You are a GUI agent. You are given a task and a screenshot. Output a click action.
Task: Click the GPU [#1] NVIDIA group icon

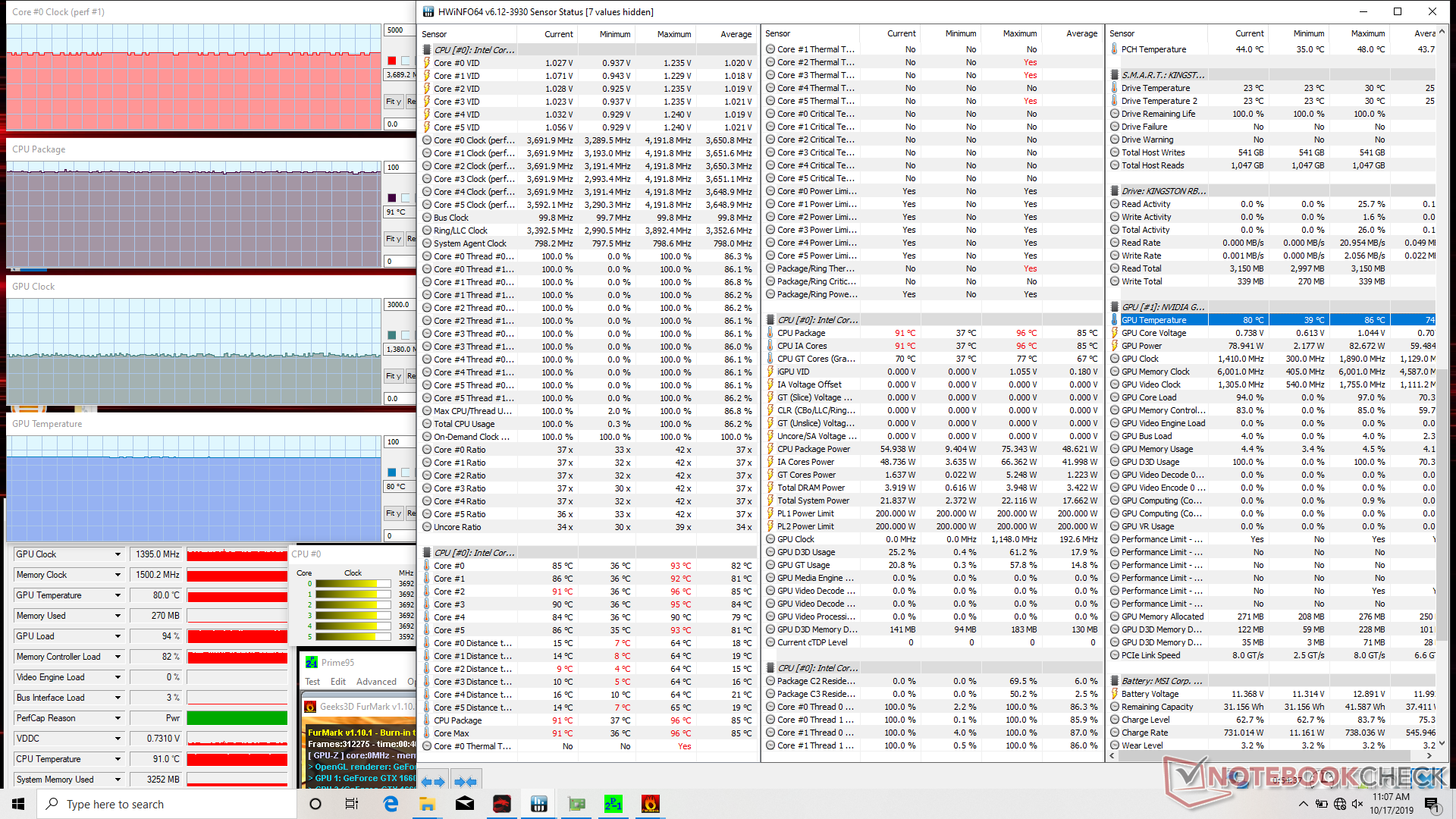click(x=1115, y=307)
